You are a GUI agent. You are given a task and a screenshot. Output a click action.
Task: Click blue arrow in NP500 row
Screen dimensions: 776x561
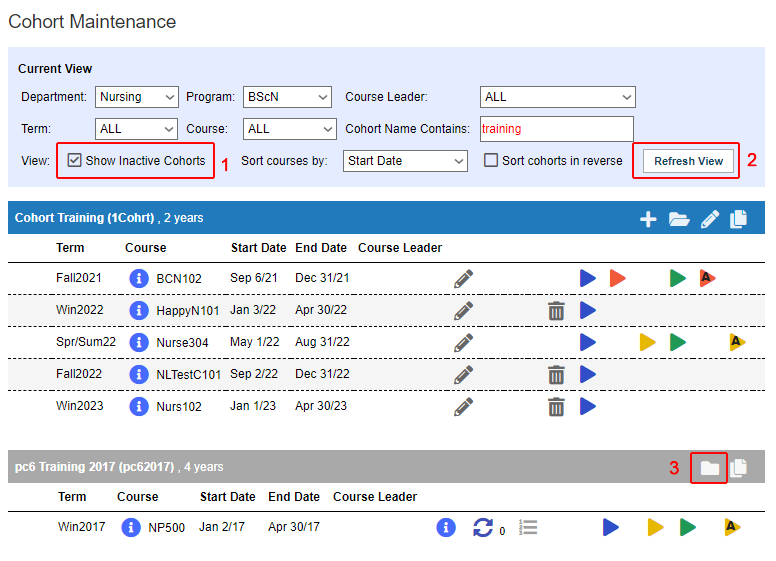(611, 527)
